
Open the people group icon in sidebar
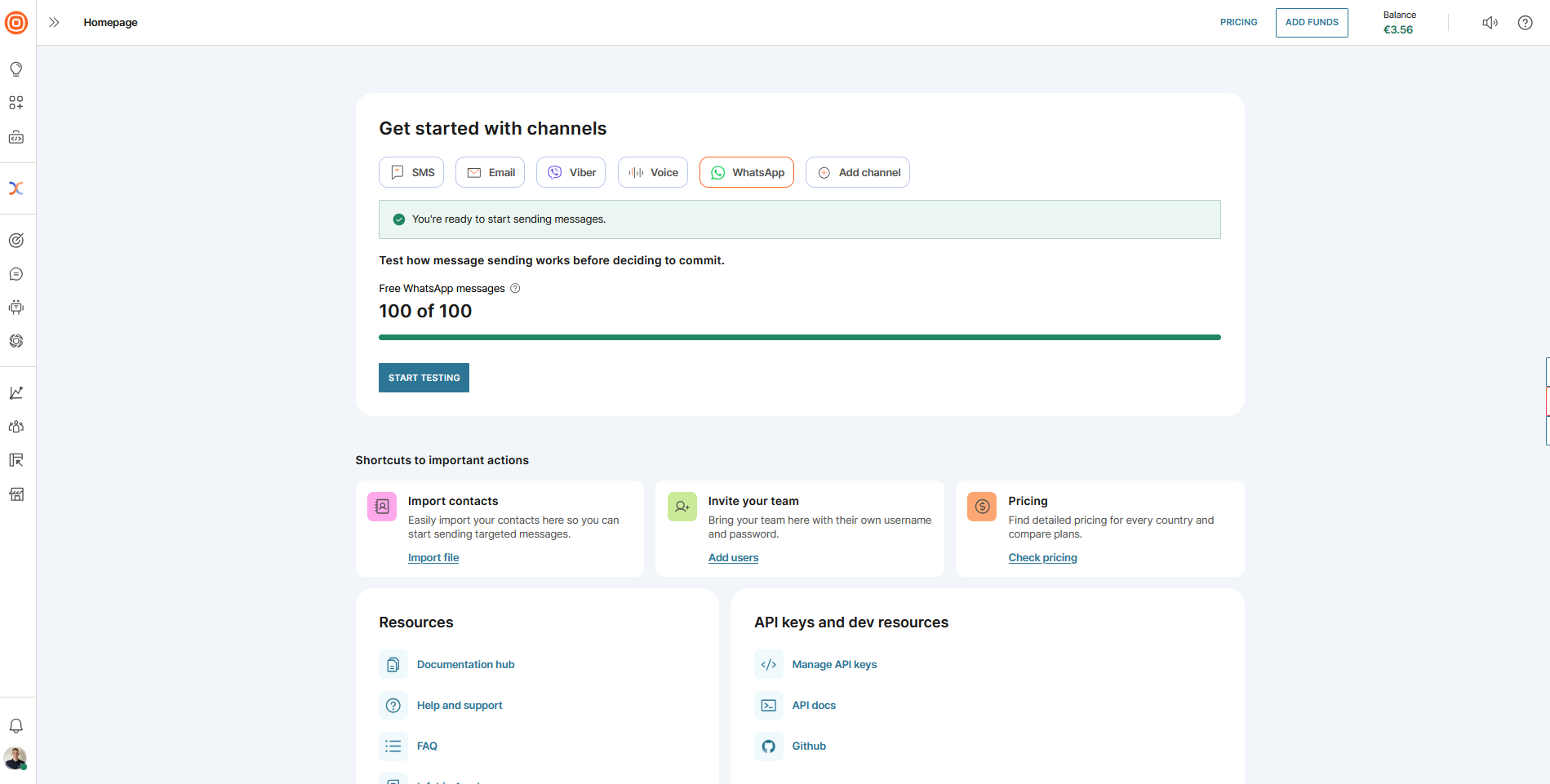pos(16,427)
